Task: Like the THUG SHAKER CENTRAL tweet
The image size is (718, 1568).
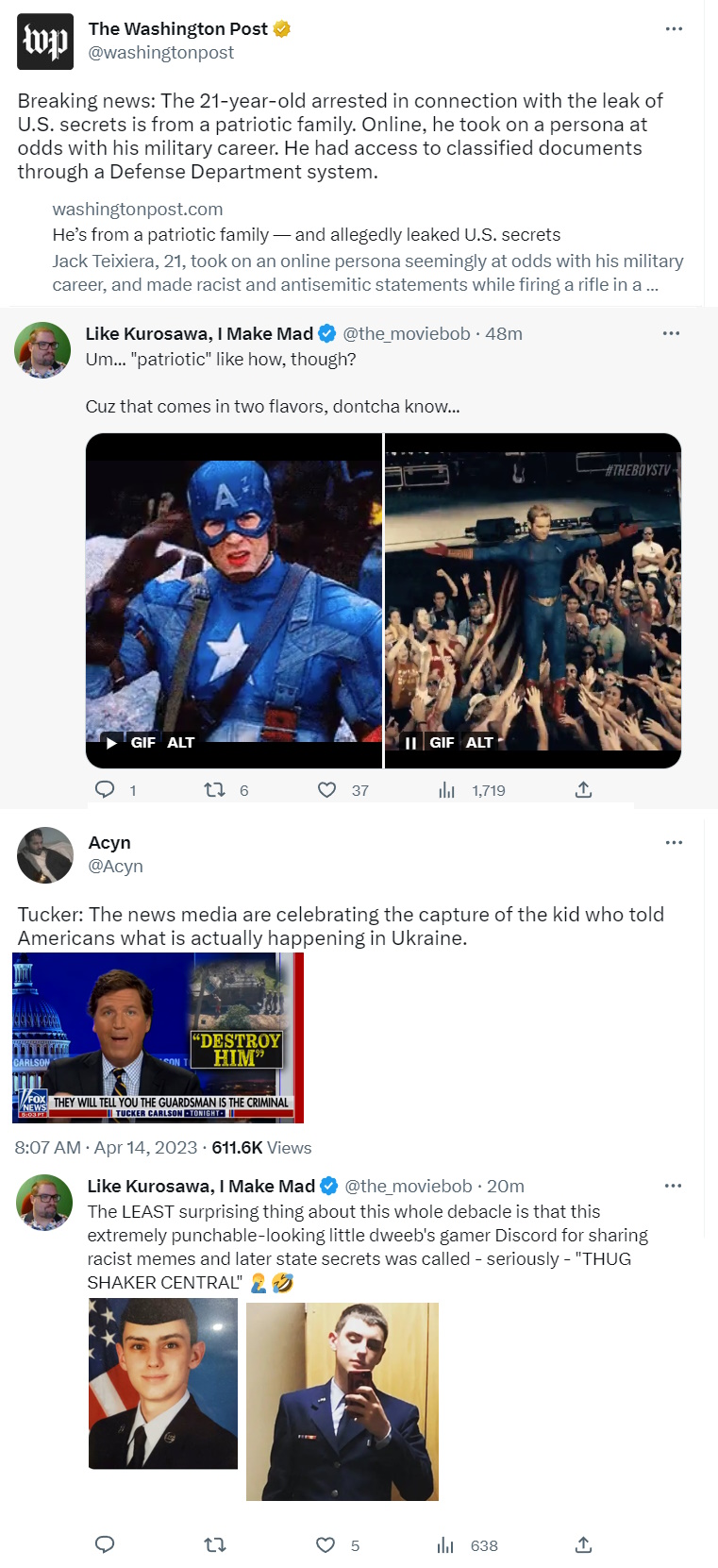Action: point(326,1544)
